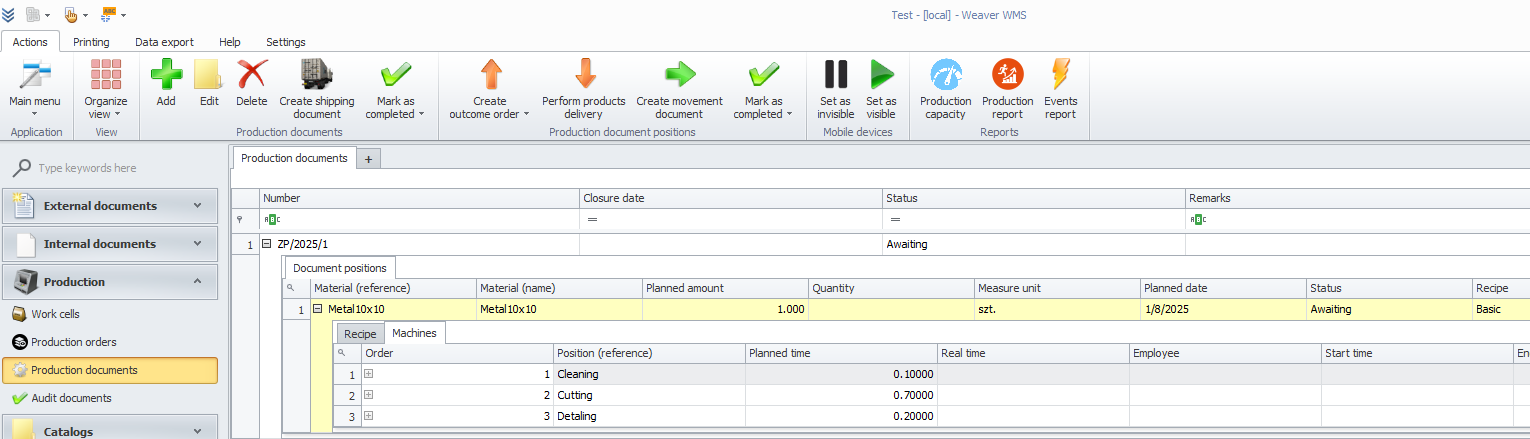Sort by Employee column header
The image size is (1530, 439).
point(1225,353)
